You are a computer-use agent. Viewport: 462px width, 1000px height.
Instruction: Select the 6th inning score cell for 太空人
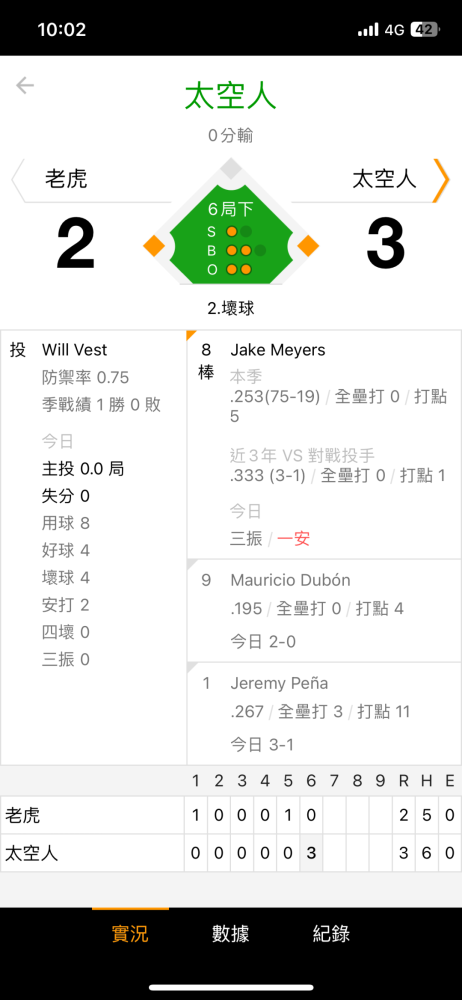click(311, 853)
